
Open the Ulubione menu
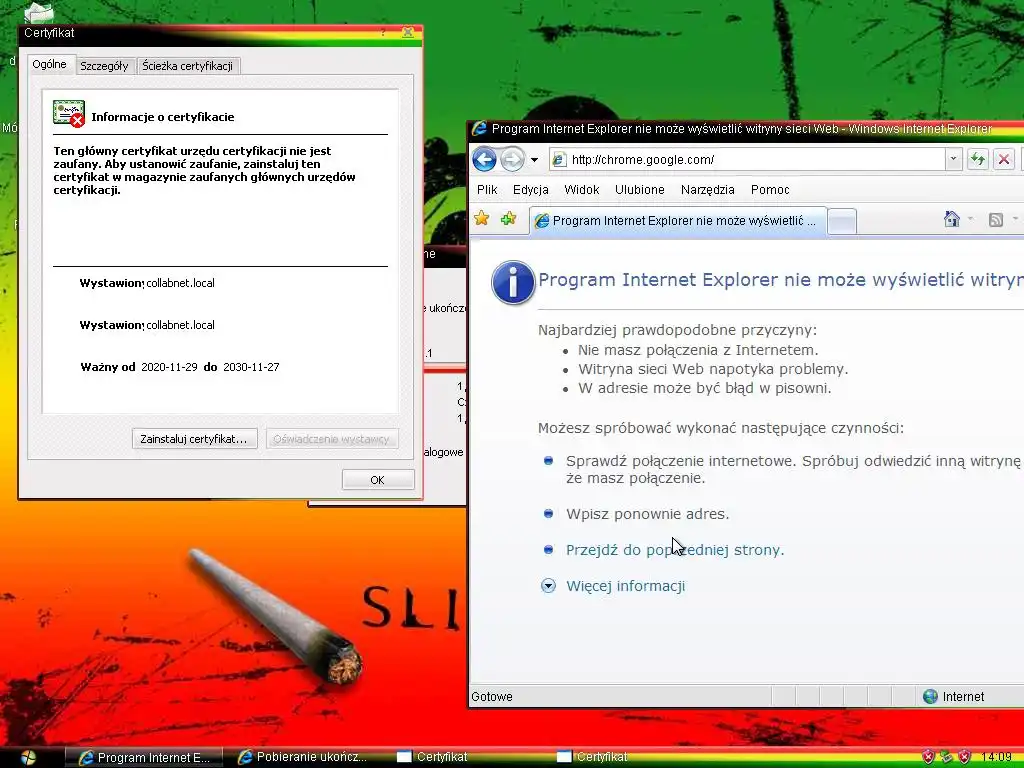tap(639, 189)
